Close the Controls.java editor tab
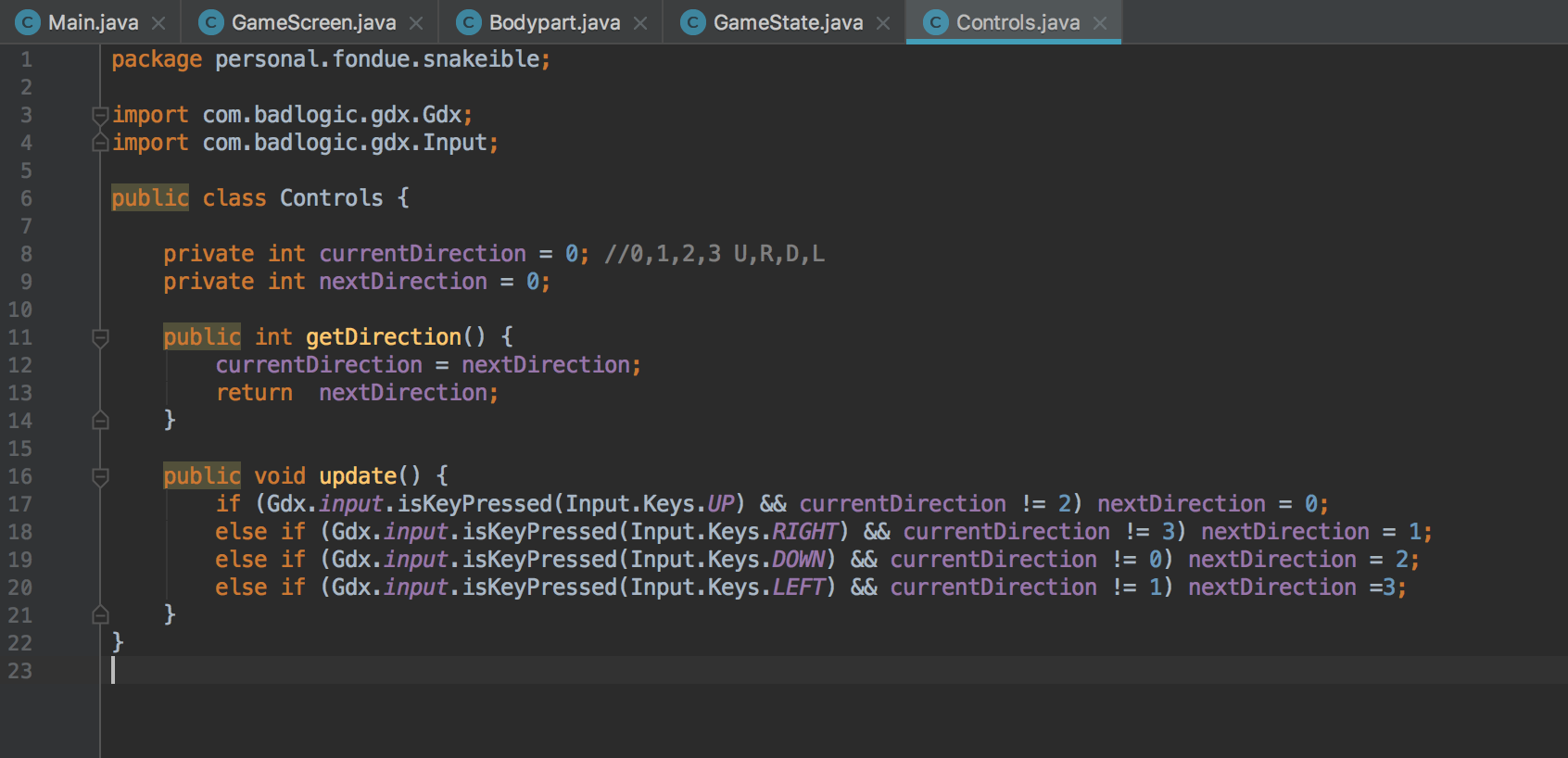1568x758 pixels. coord(1100,23)
